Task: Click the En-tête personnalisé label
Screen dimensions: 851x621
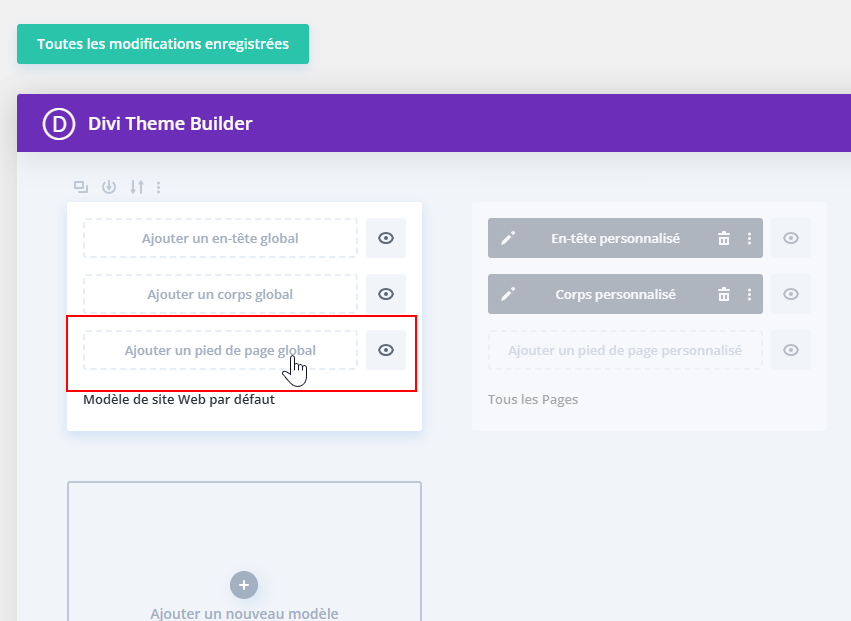Action: [x=615, y=238]
